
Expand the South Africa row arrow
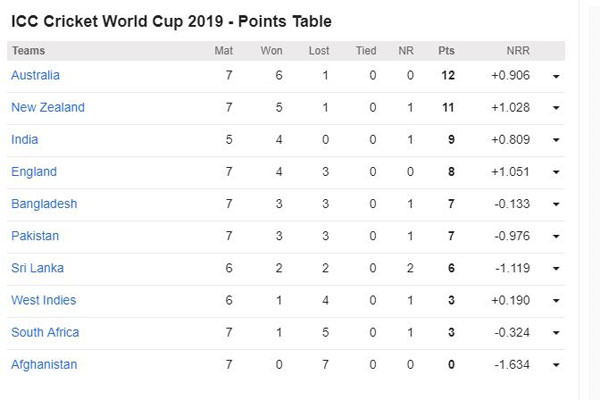(x=556, y=333)
